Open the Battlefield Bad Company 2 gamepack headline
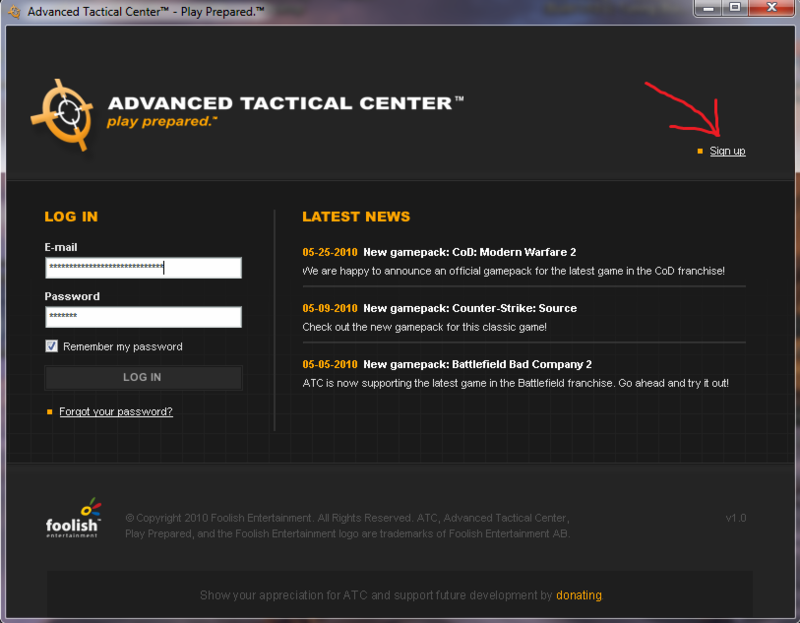The image size is (800, 623). (477, 364)
